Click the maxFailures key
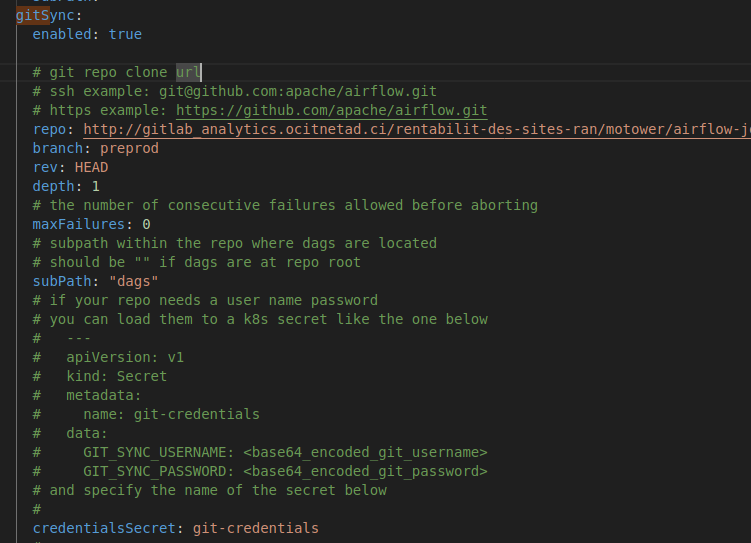The width and height of the screenshot is (751, 543). [x=79, y=224]
